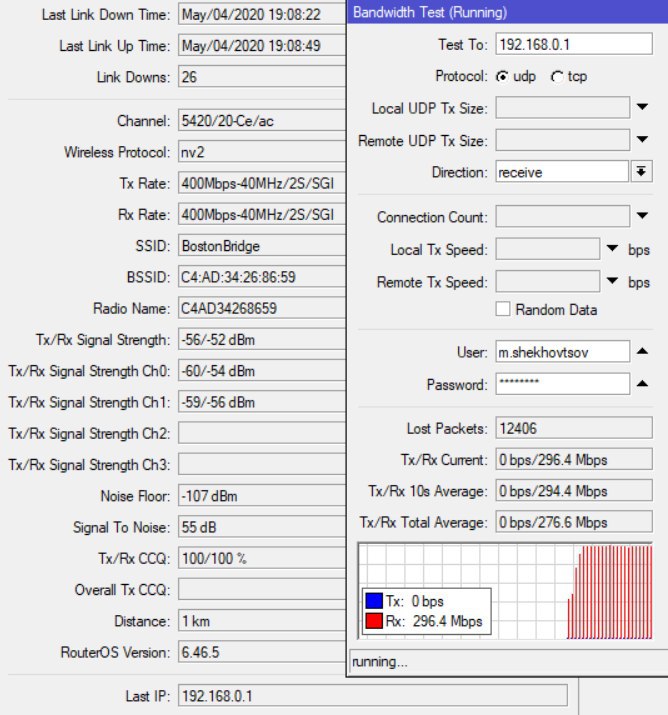Click the Rx: 296.4 Mbps legend text
Viewport: 668px width, 715px height.
[x=434, y=621]
